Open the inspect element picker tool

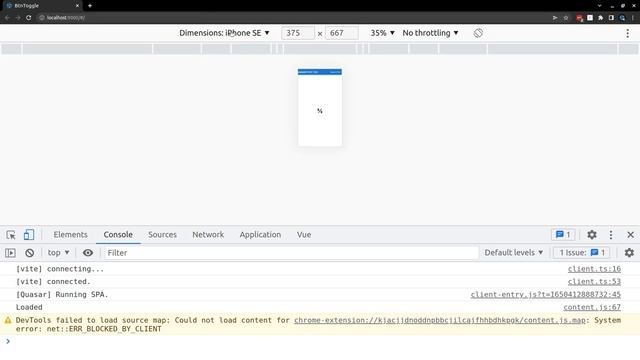click(x=11, y=235)
